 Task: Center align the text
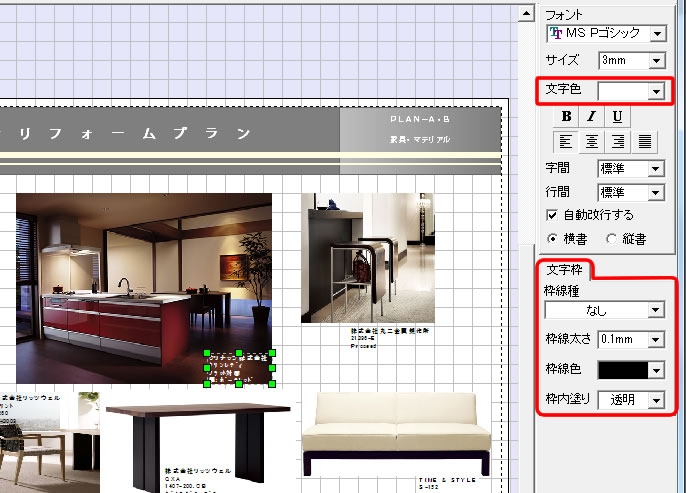click(592, 142)
